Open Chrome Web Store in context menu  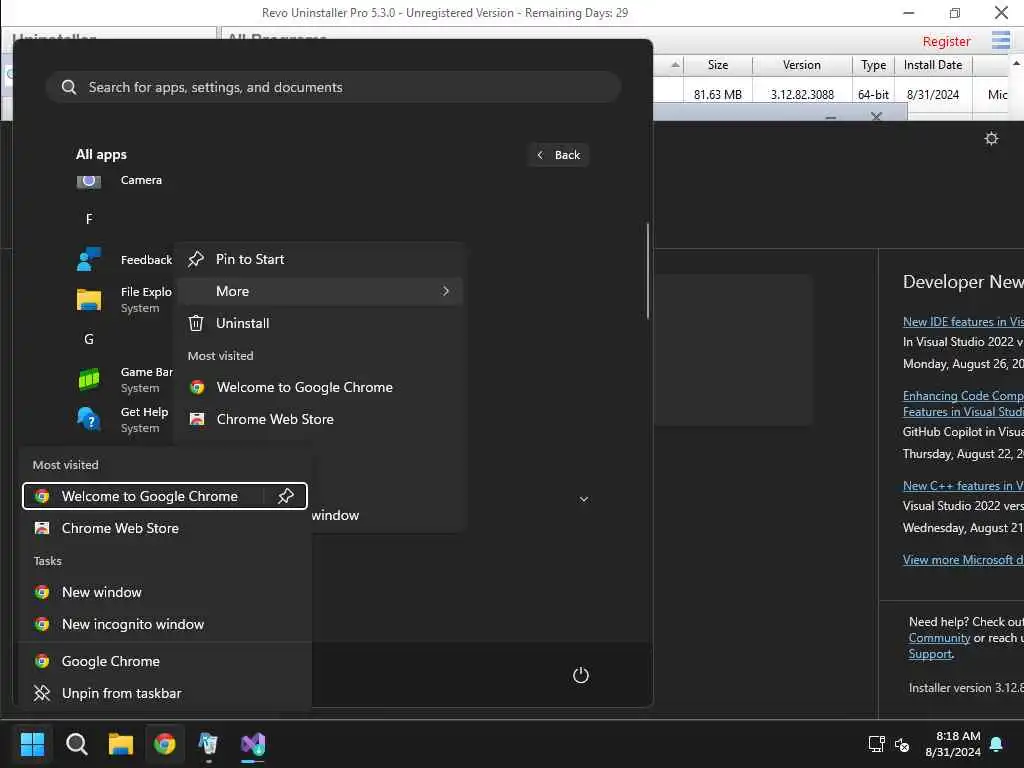tap(320, 419)
